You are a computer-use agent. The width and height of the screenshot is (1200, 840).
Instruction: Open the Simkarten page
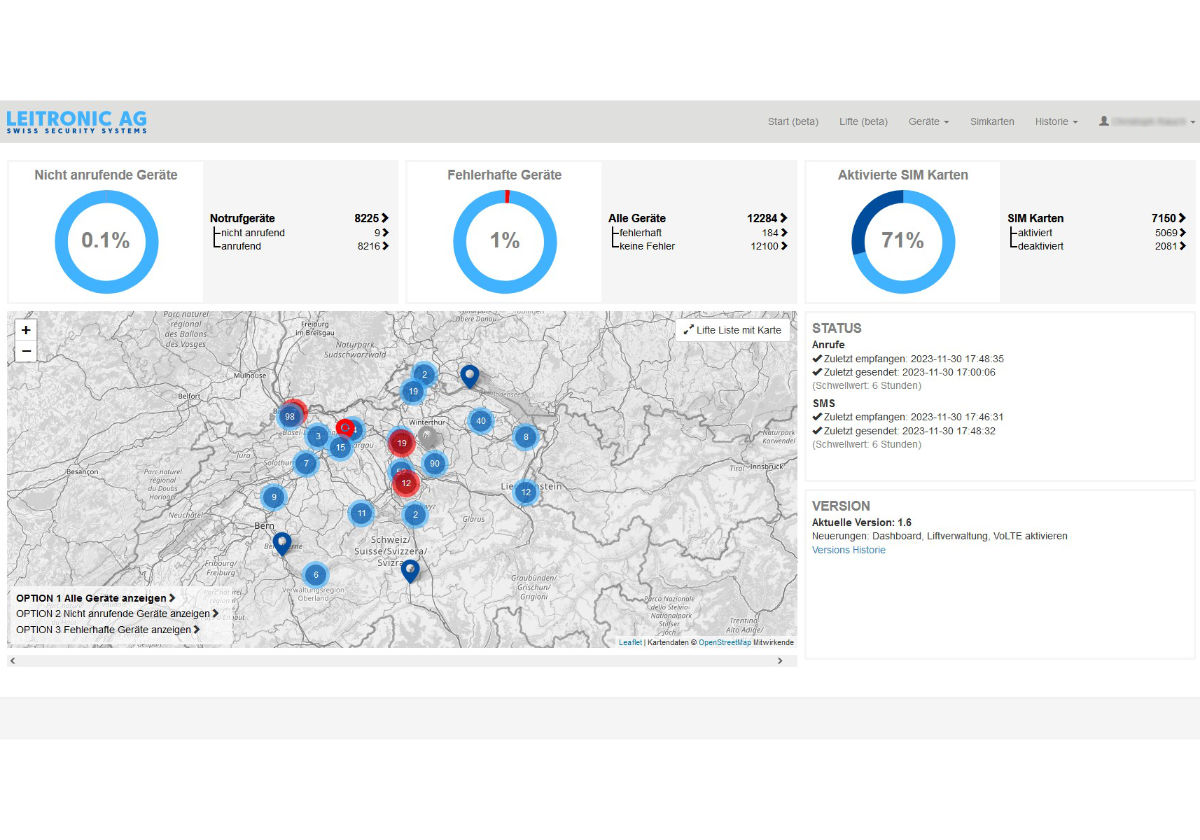992,122
